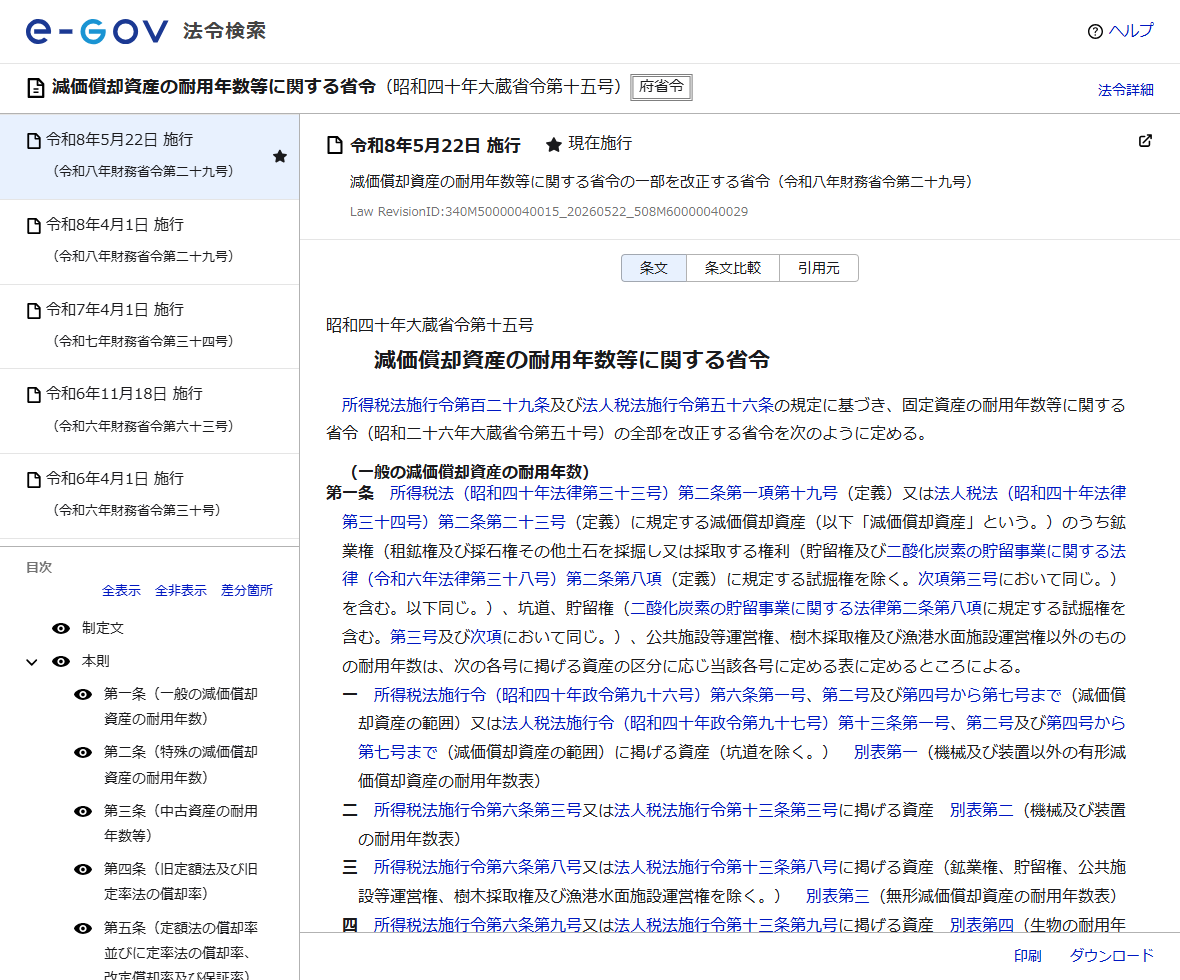The width and height of the screenshot is (1180, 980).
Task: Click the star icon beside 現在施行
Action: coord(554,145)
